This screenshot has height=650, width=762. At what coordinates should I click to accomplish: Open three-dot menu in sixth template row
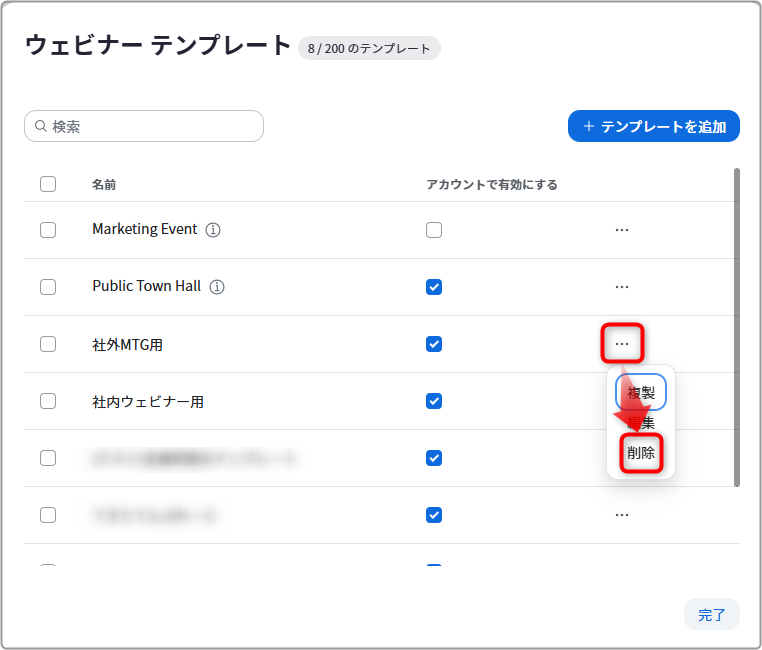pyautogui.click(x=622, y=515)
